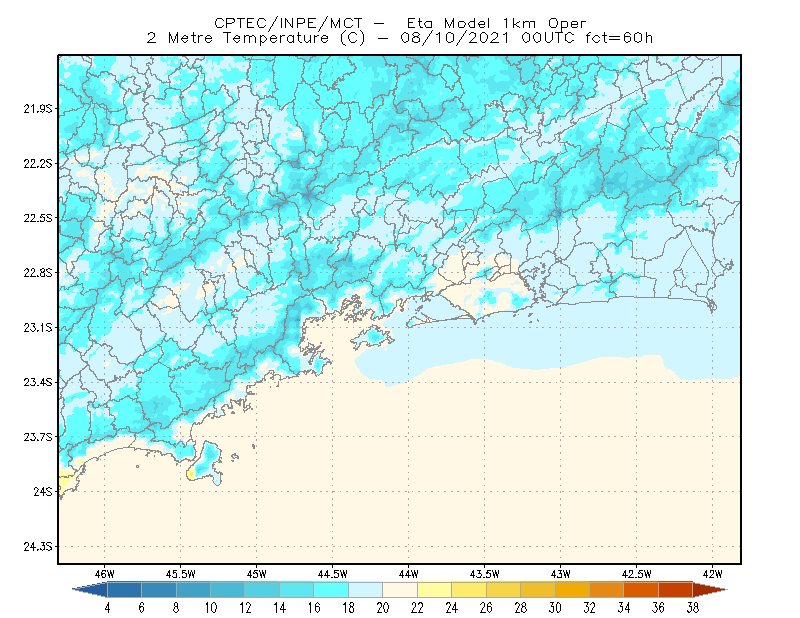Click the 20-22 cream legend swatch
This screenshot has width=800, height=618.
click(x=400, y=589)
